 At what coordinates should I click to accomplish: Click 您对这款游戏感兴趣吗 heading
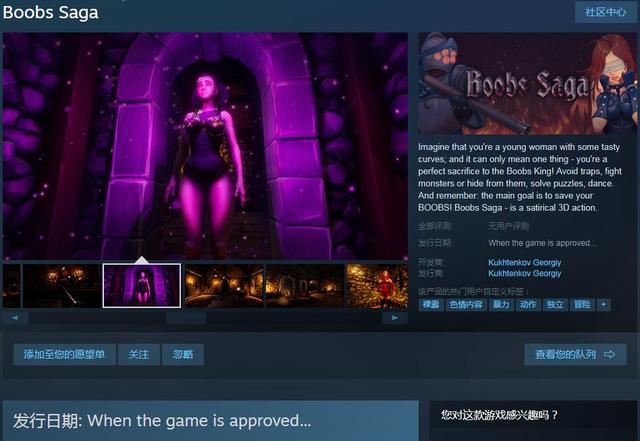[499, 415]
